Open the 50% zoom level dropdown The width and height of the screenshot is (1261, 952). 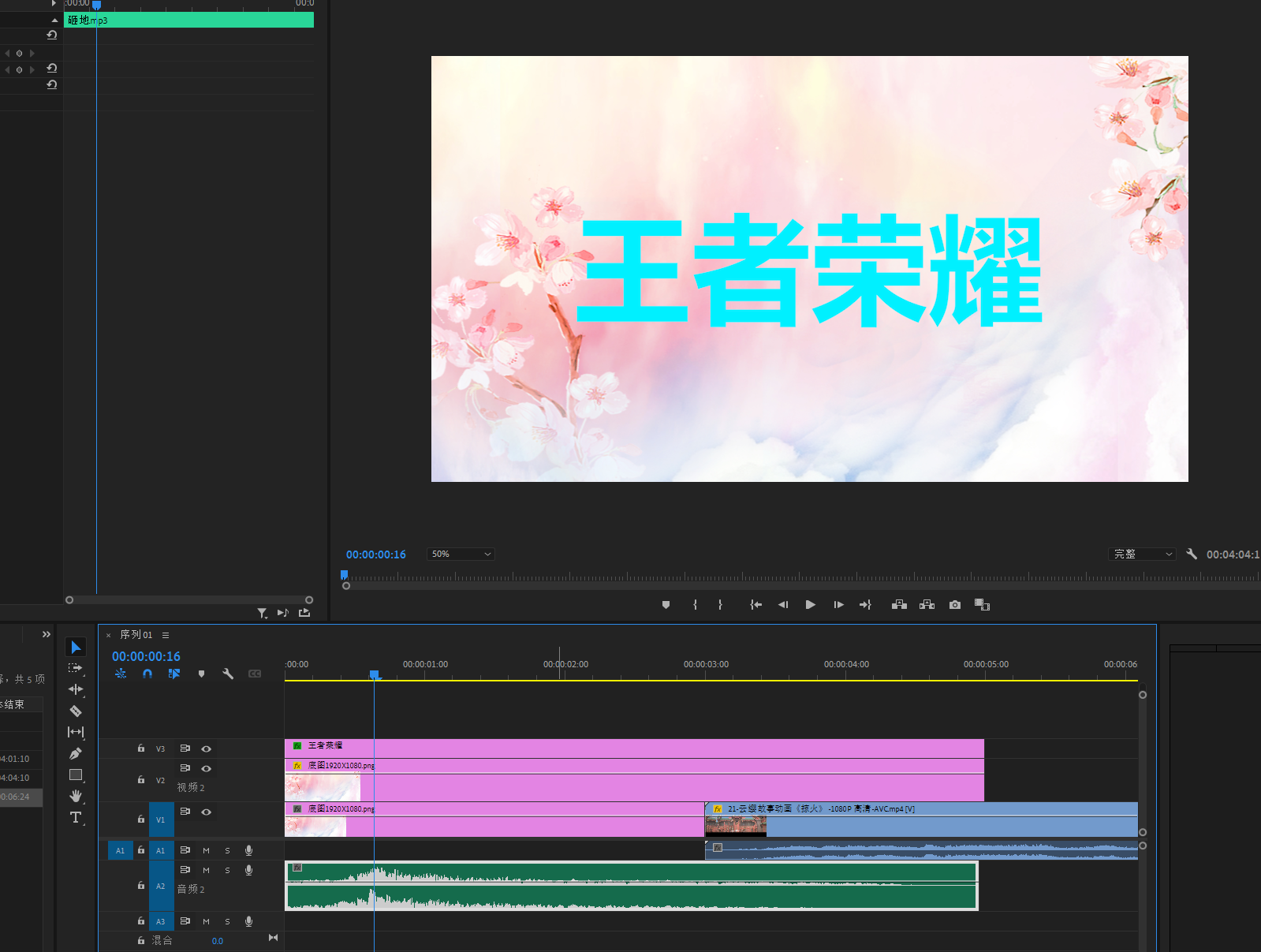(461, 554)
